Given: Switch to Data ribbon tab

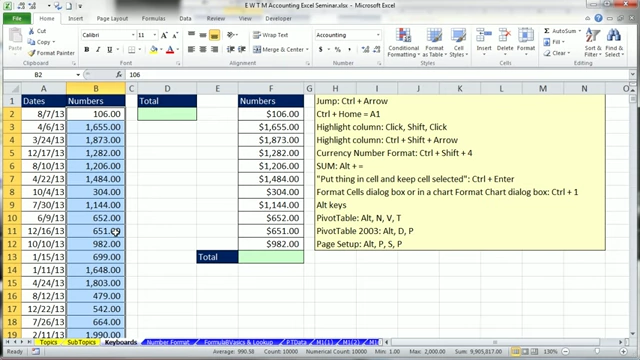Looking at the screenshot, I should [185, 18].
